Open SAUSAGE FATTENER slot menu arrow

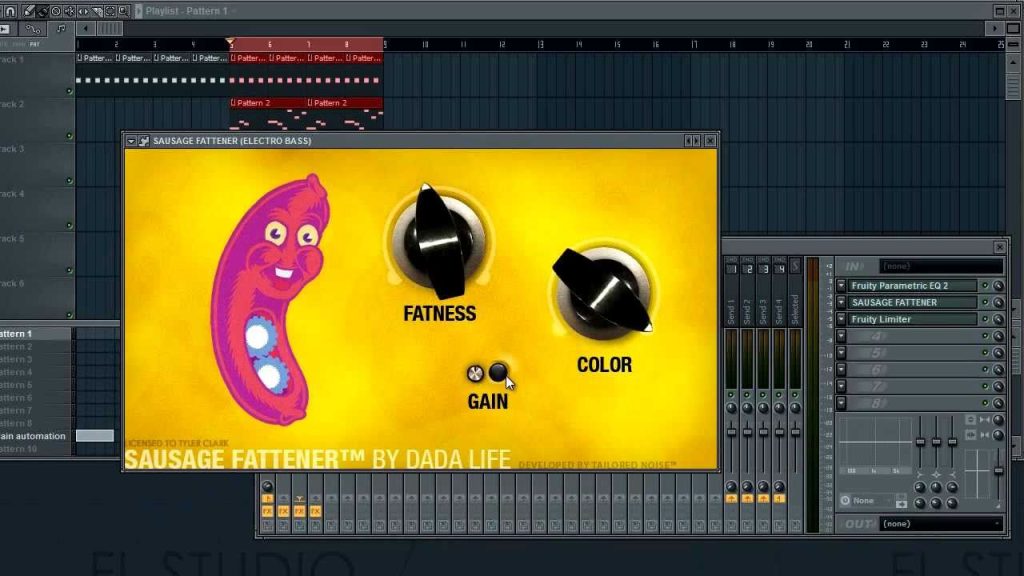pyautogui.click(x=841, y=302)
